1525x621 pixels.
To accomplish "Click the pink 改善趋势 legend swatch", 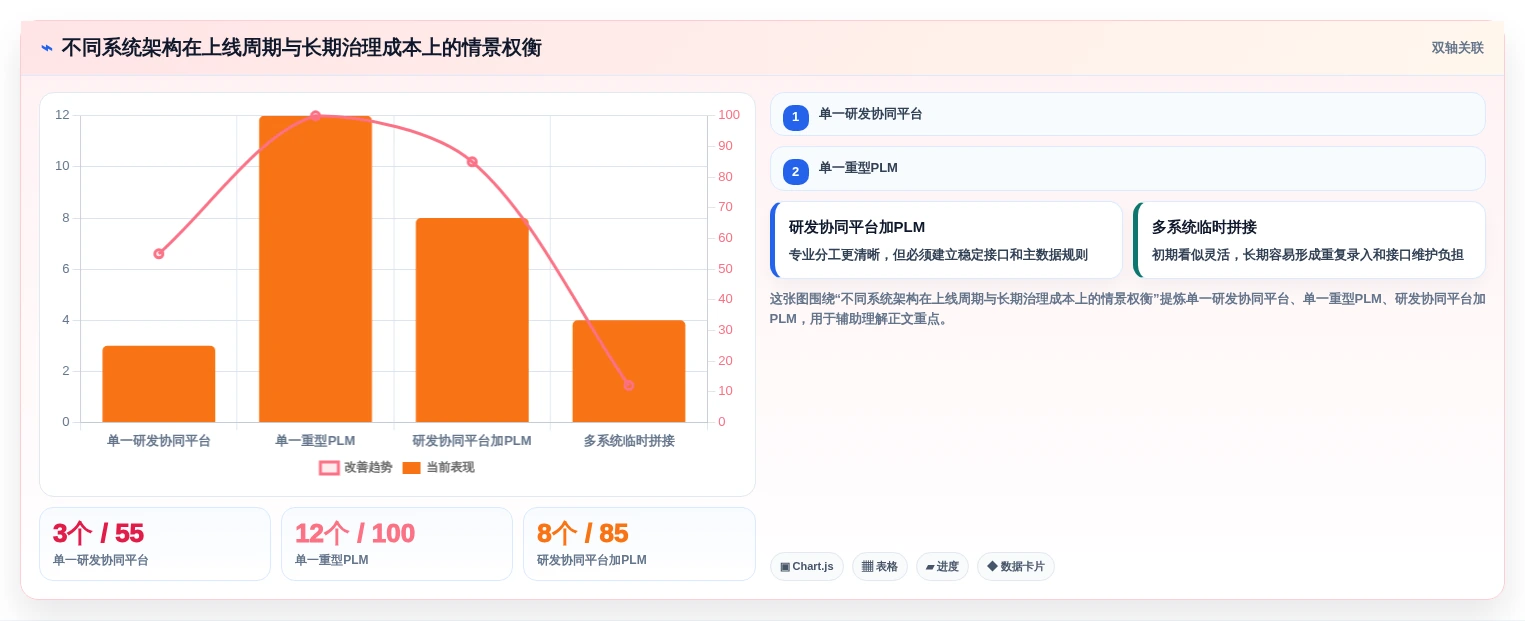I will click(329, 468).
